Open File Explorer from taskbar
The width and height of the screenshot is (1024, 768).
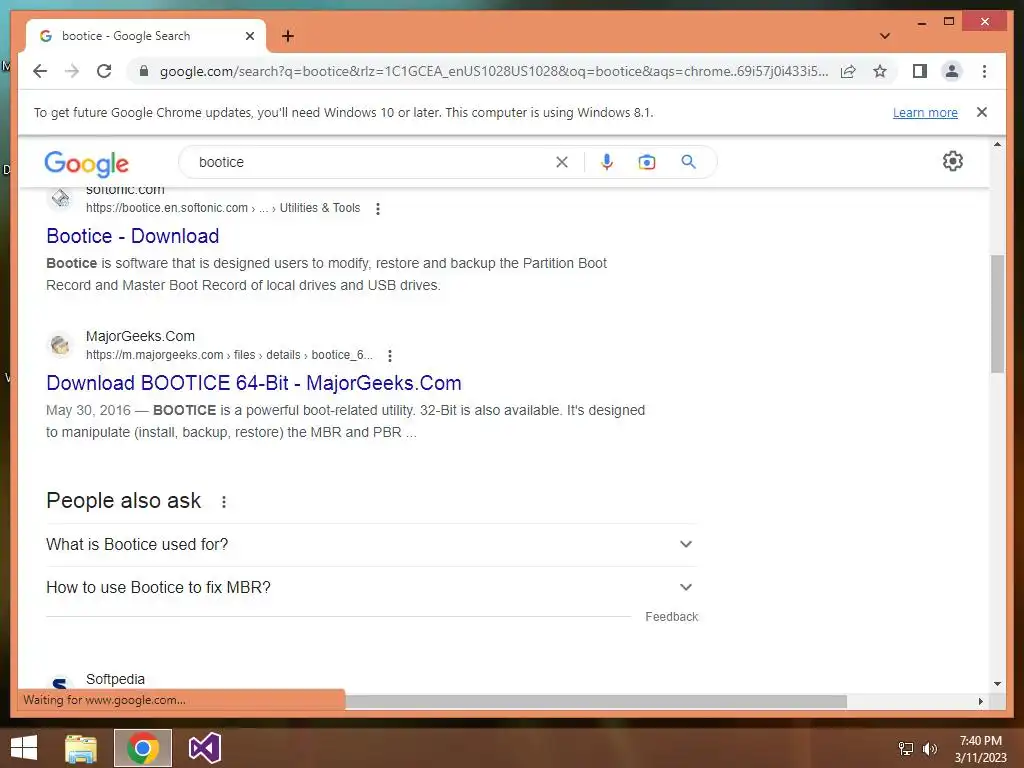(81, 748)
